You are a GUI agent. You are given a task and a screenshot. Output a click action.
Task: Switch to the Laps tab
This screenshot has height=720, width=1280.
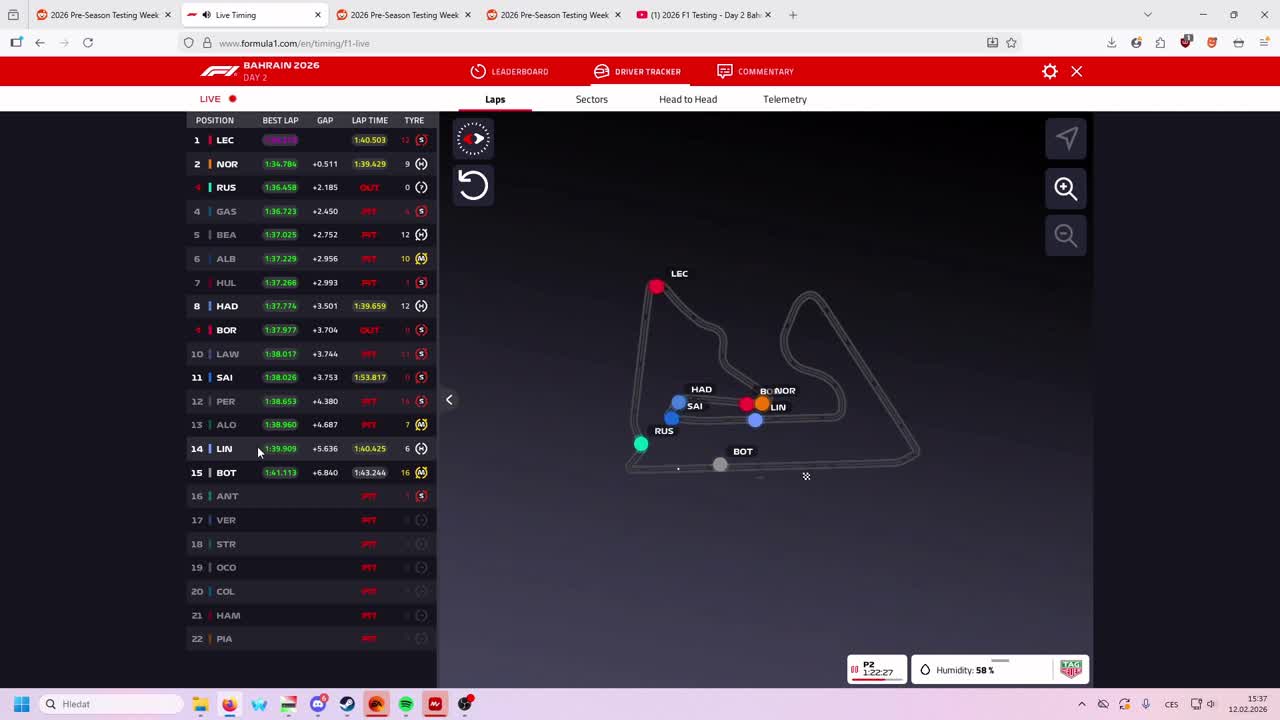click(x=495, y=99)
